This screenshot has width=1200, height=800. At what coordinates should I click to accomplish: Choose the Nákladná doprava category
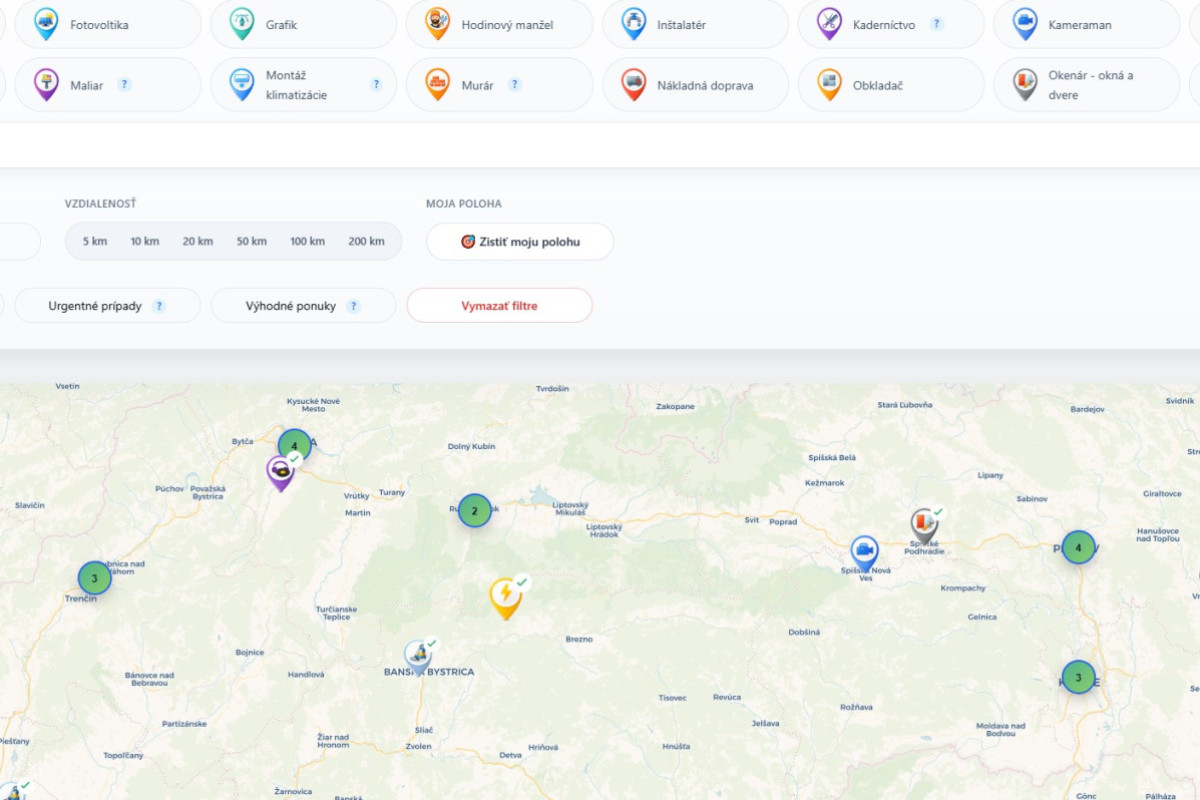(x=695, y=85)
